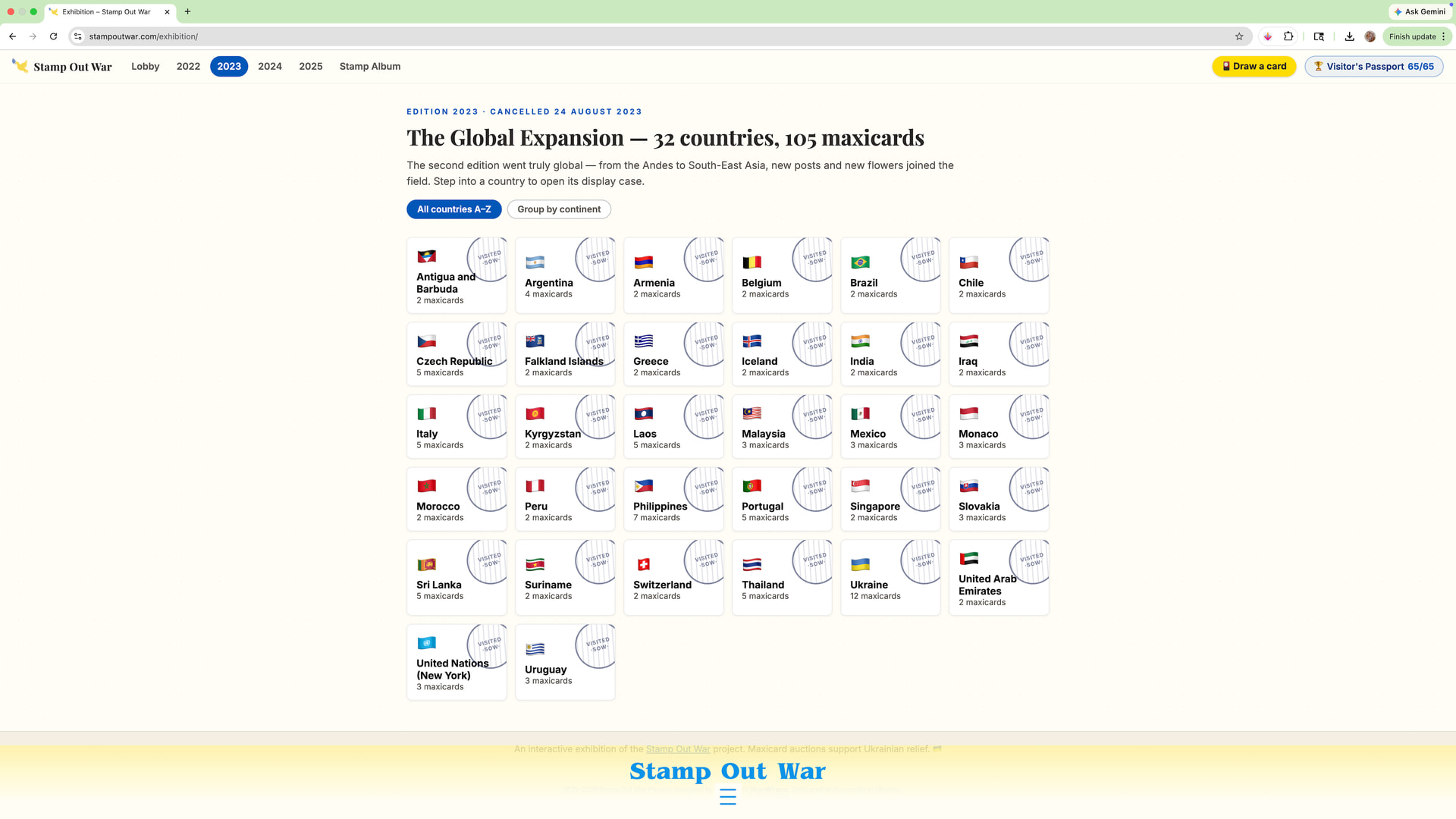Click the Suriname country name

coord(548,585)
